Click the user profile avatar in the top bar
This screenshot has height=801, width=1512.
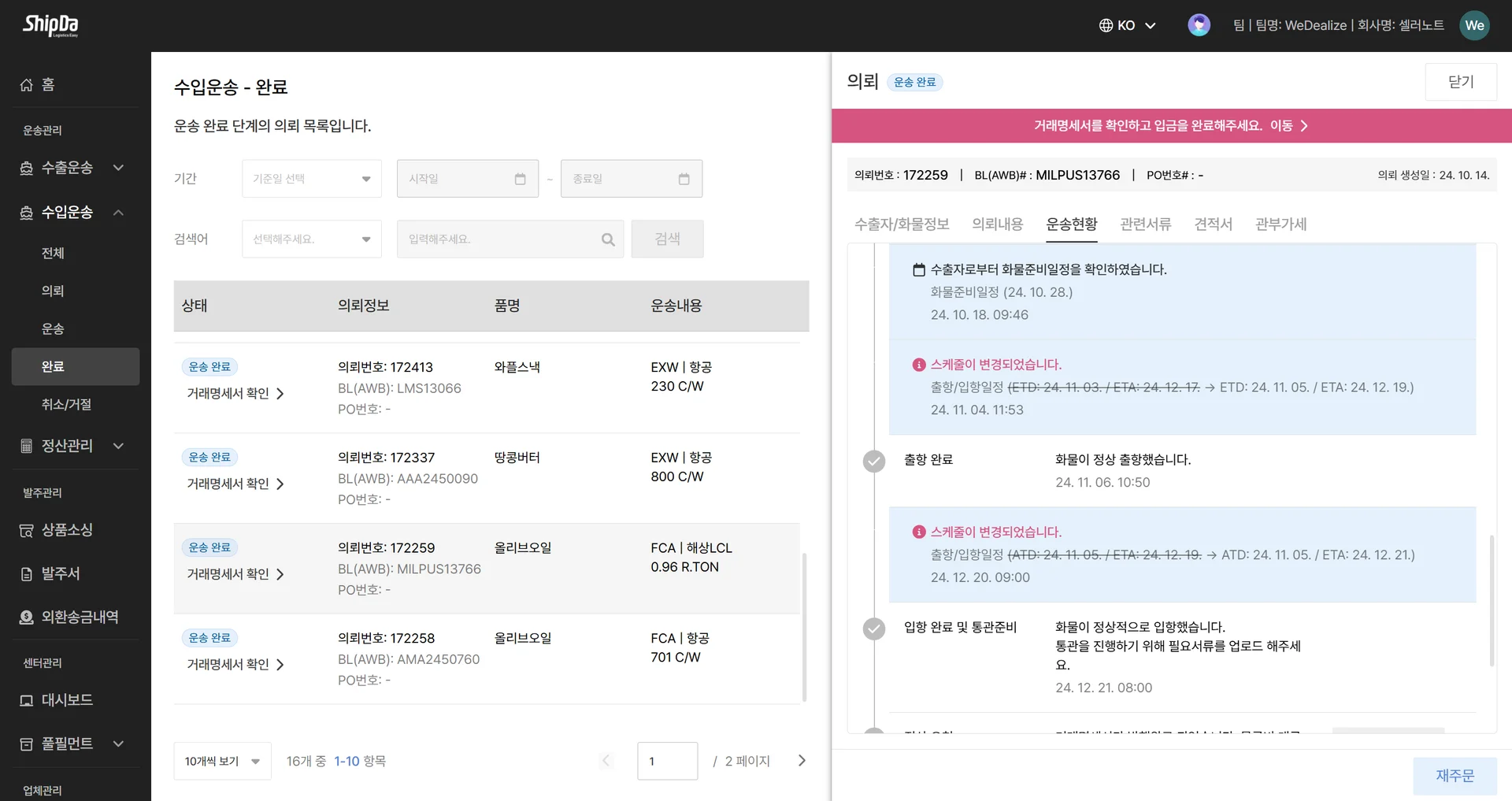1198,24
